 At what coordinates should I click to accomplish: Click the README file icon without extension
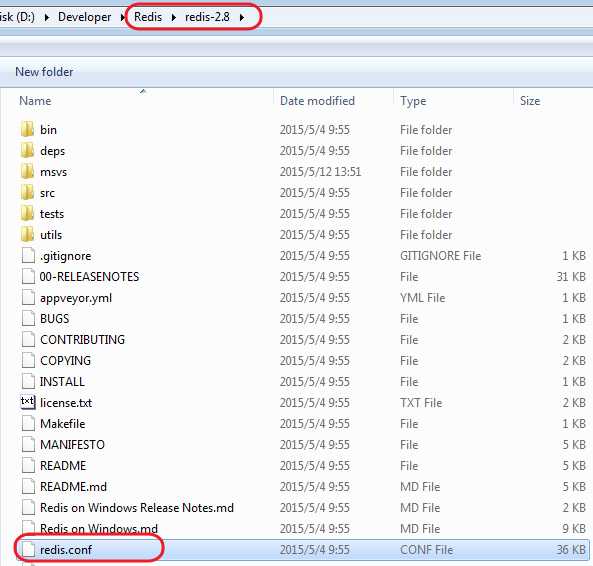tap(28, 465)
